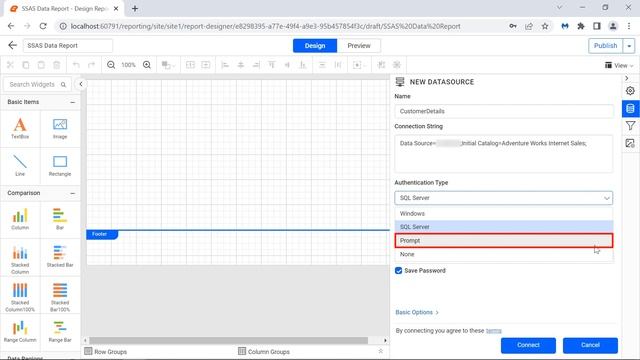Open the browser three-dot menu
Image resolution: width=640 pixels, height=360 pixels.
pos(629,26)
